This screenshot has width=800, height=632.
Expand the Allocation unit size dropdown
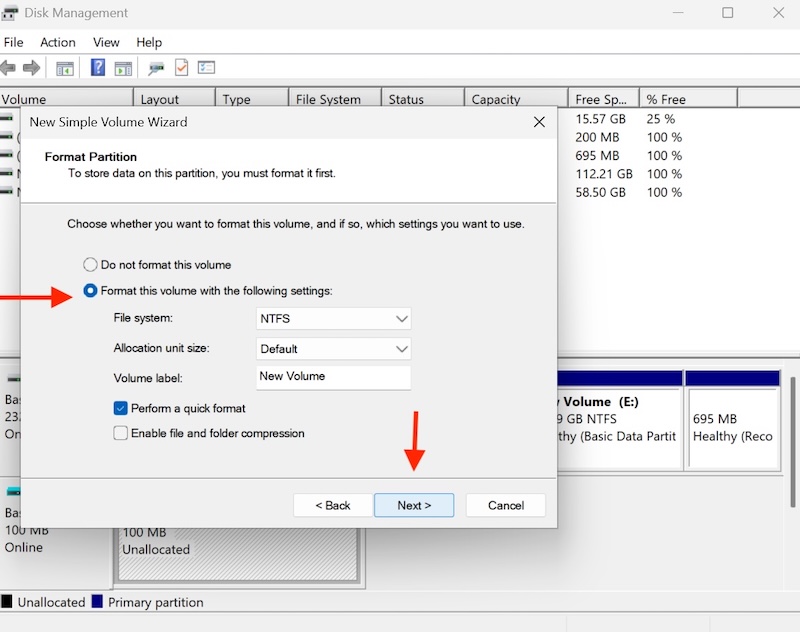(334, 349)
